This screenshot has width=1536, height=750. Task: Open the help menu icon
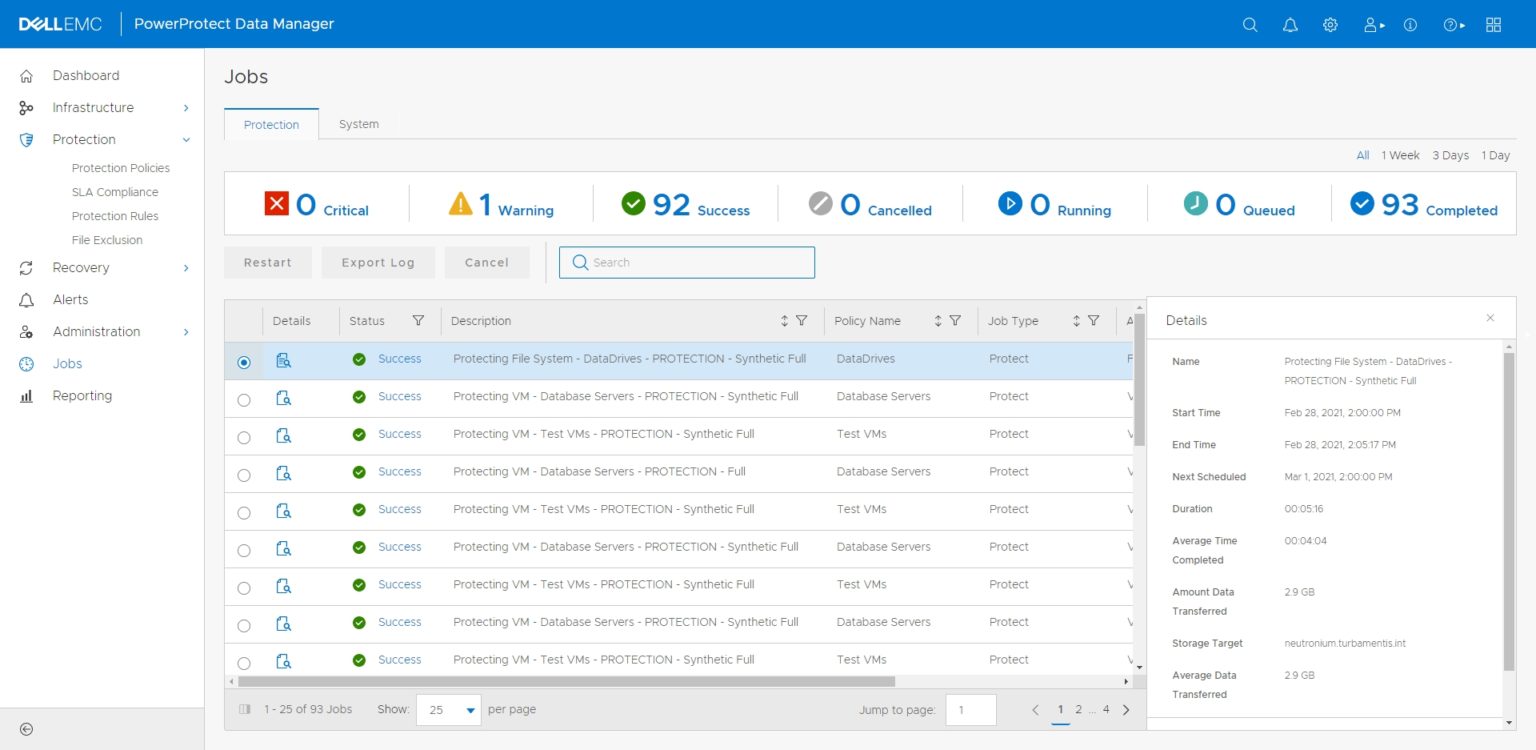pyautogui.click(x=1450, y=24)
